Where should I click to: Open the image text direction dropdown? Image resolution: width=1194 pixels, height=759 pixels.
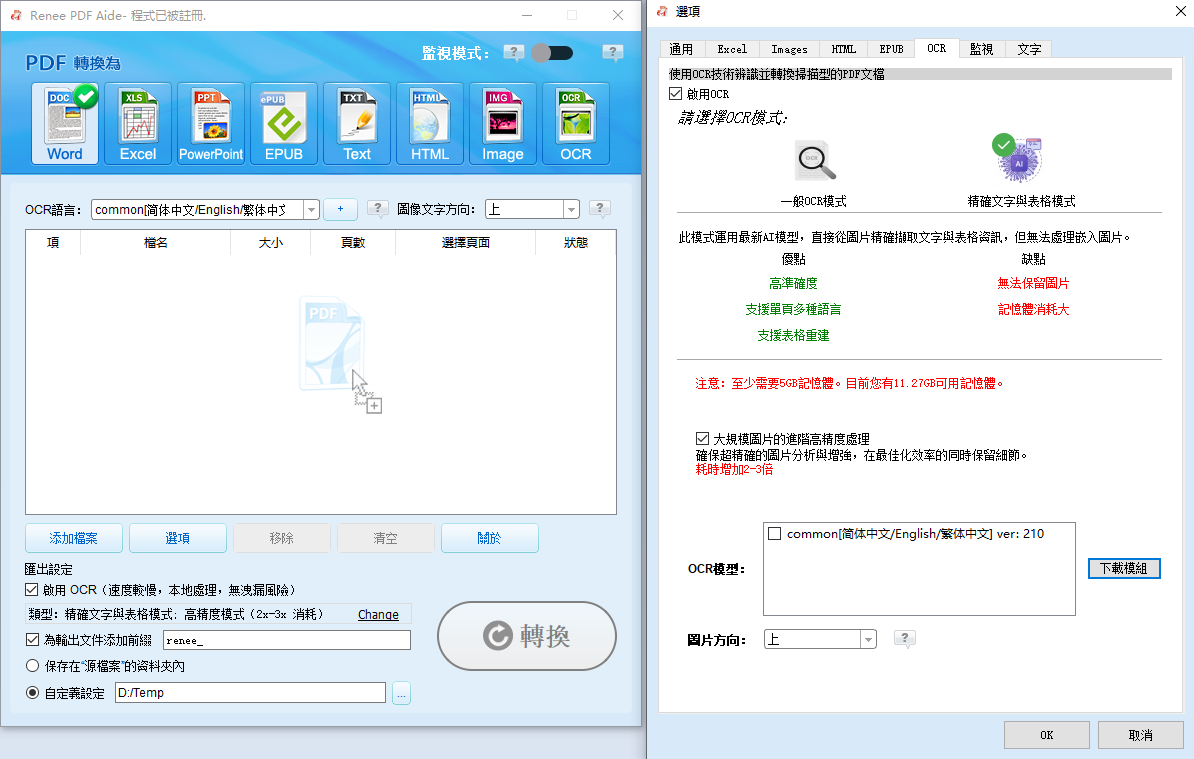[571, 209]
